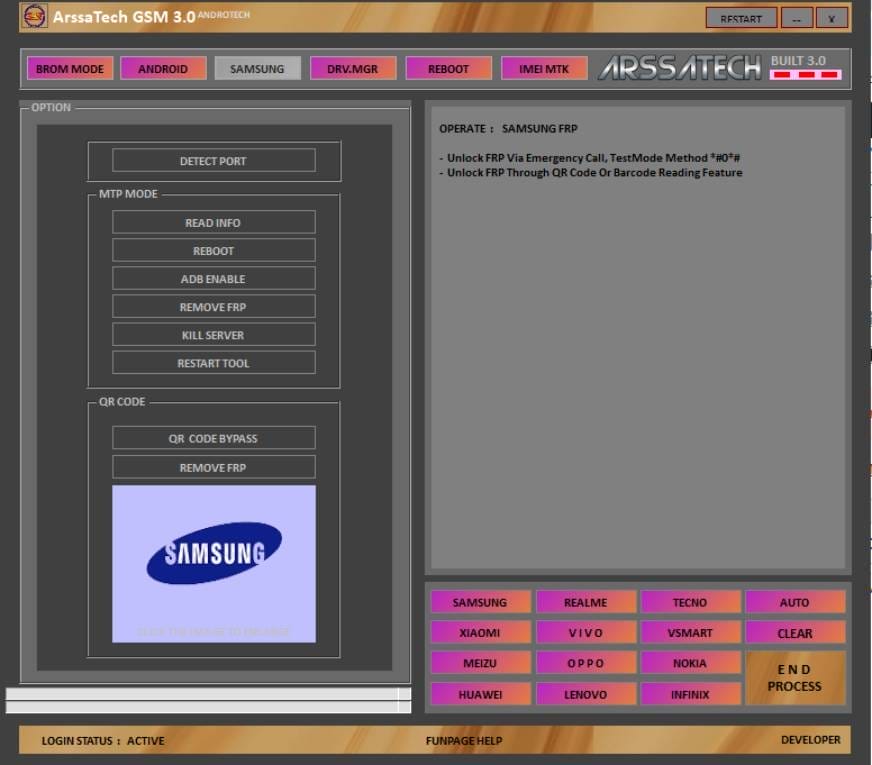The width and height of the screenshot is (872, 765).
Task: Click END PROCESS
Action: (x=794, y=678)
